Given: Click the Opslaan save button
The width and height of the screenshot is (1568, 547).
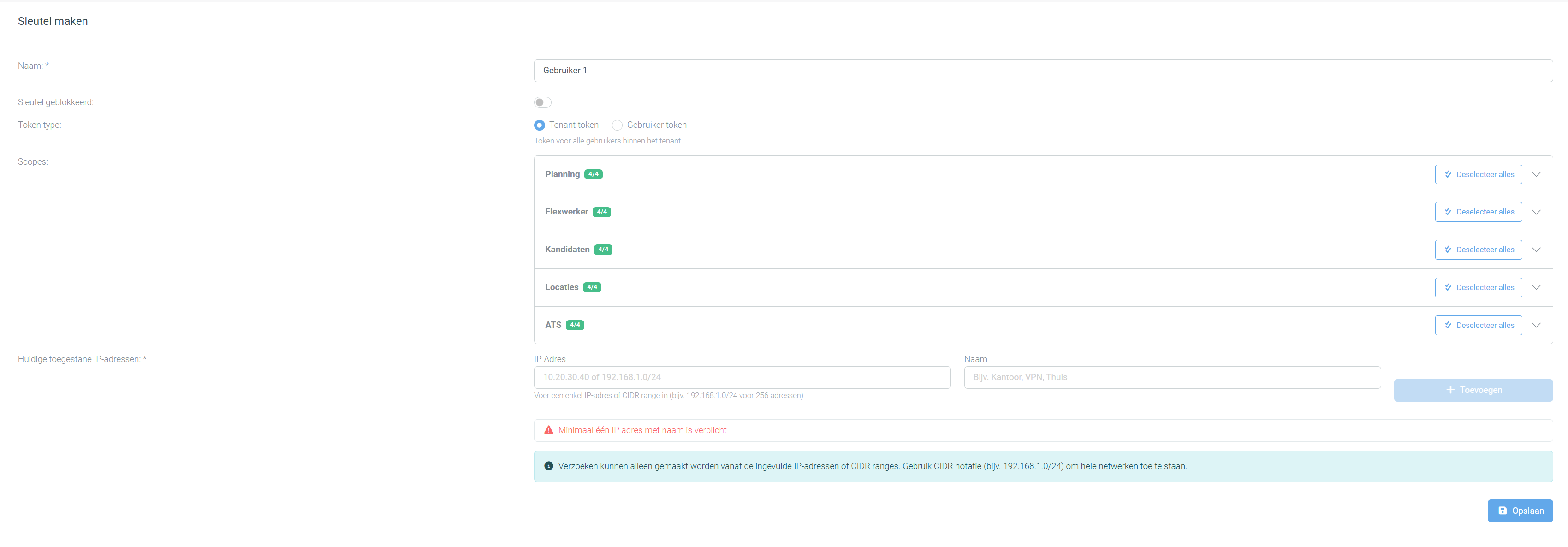Looking at the screenshot, I should click(x=1520, y=511).
